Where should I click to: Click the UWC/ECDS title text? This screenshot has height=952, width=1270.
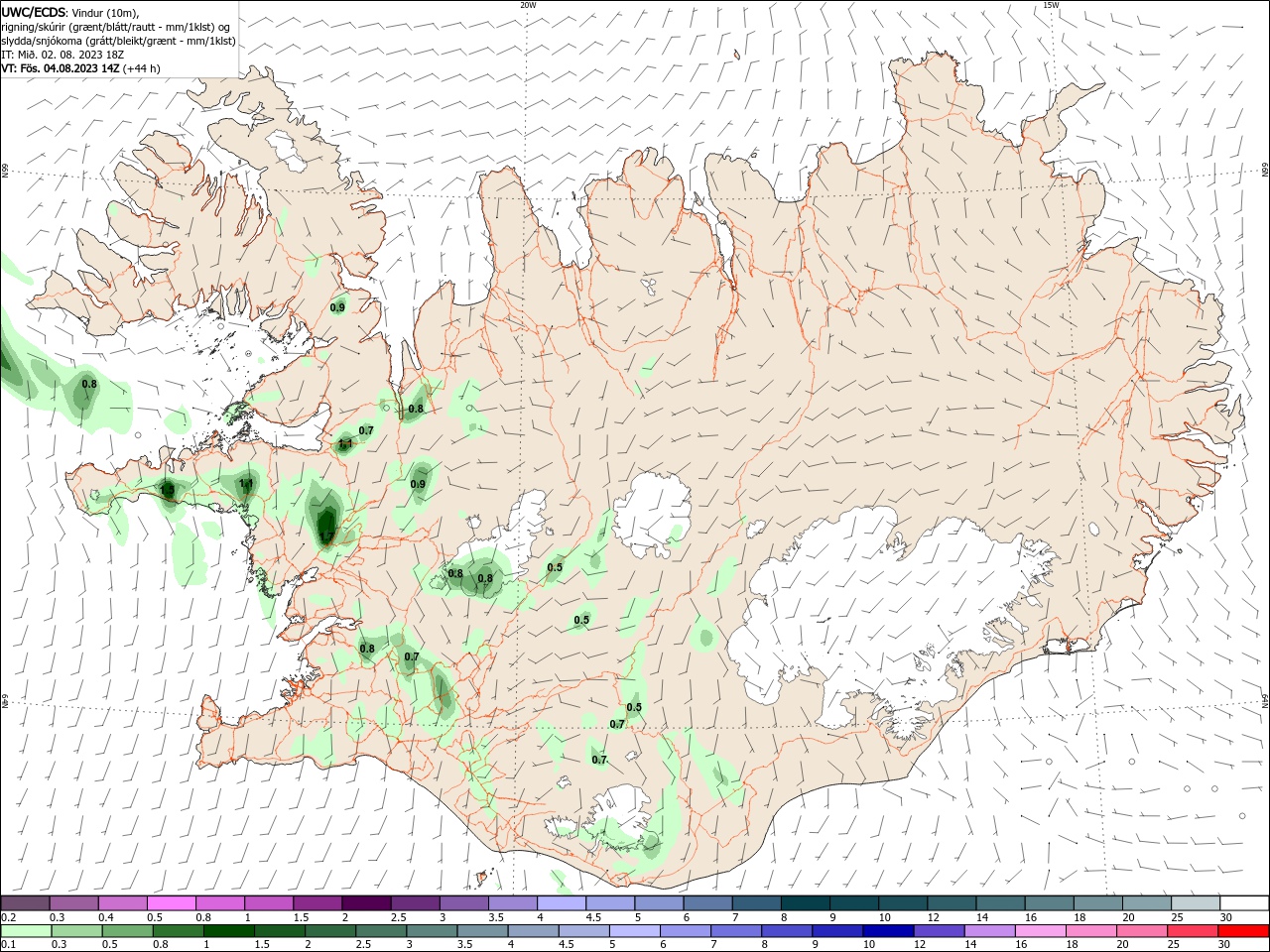(32, 11)
